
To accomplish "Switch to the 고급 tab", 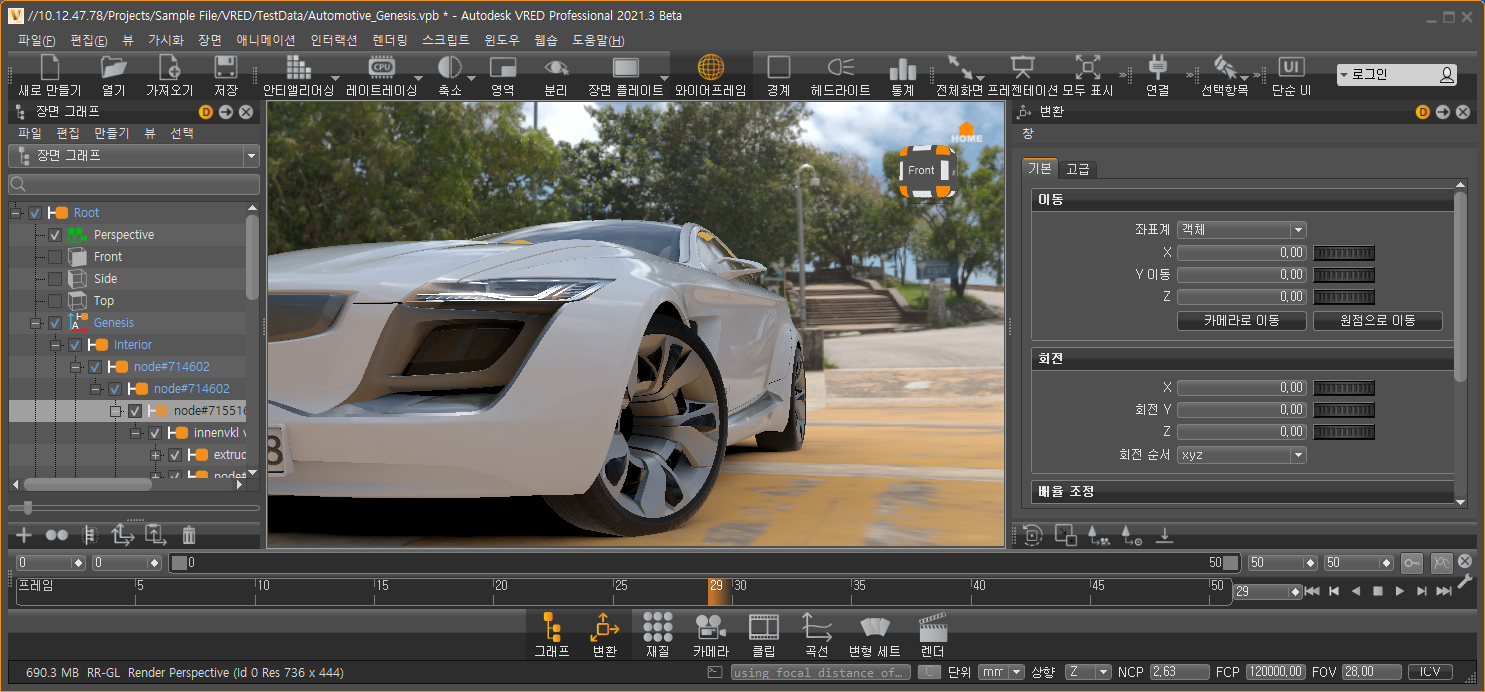I will coord(1077,169).
